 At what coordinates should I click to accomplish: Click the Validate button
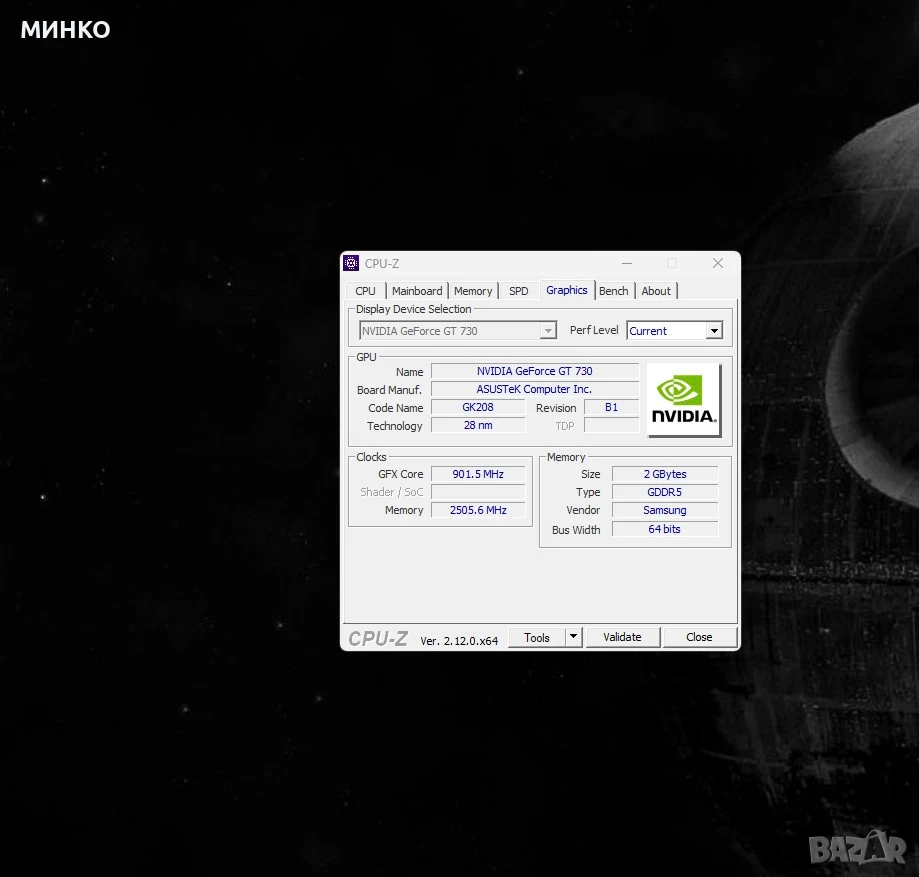point(622,637)
